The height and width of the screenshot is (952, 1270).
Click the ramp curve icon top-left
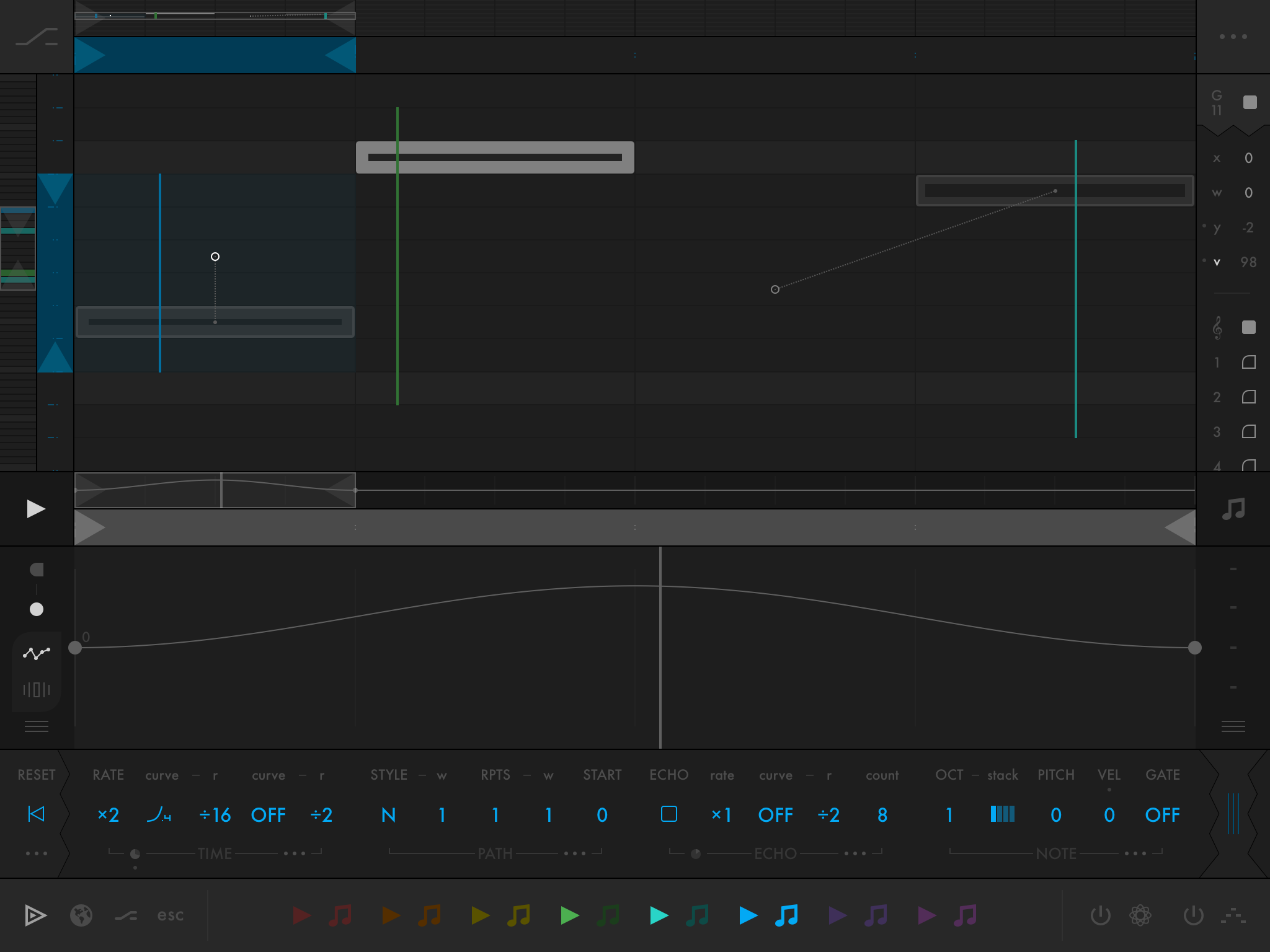tap(37, 37)
